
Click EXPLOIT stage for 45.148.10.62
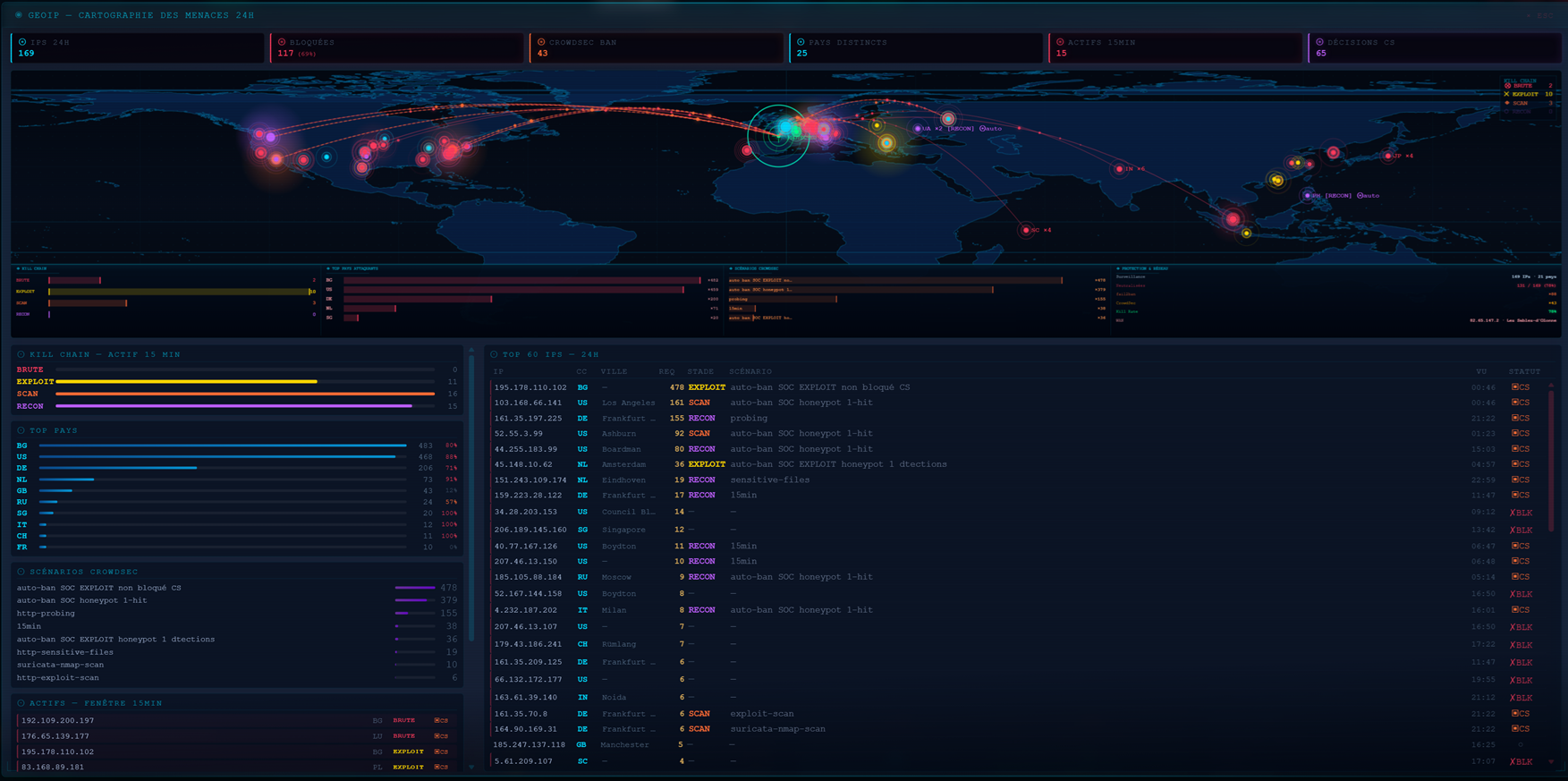tap(707, 464)
